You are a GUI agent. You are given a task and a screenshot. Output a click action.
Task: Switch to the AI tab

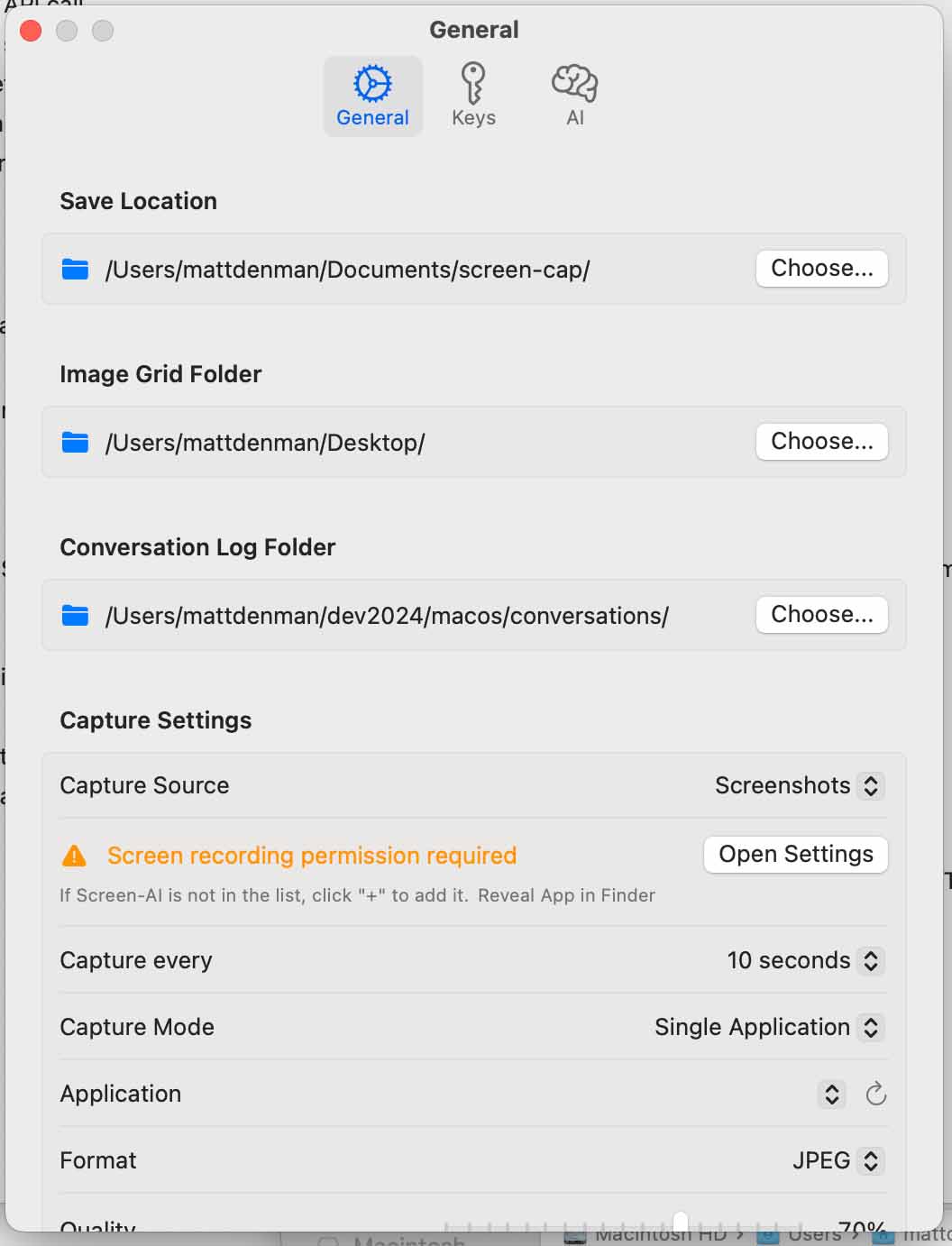tap(573, 95)
